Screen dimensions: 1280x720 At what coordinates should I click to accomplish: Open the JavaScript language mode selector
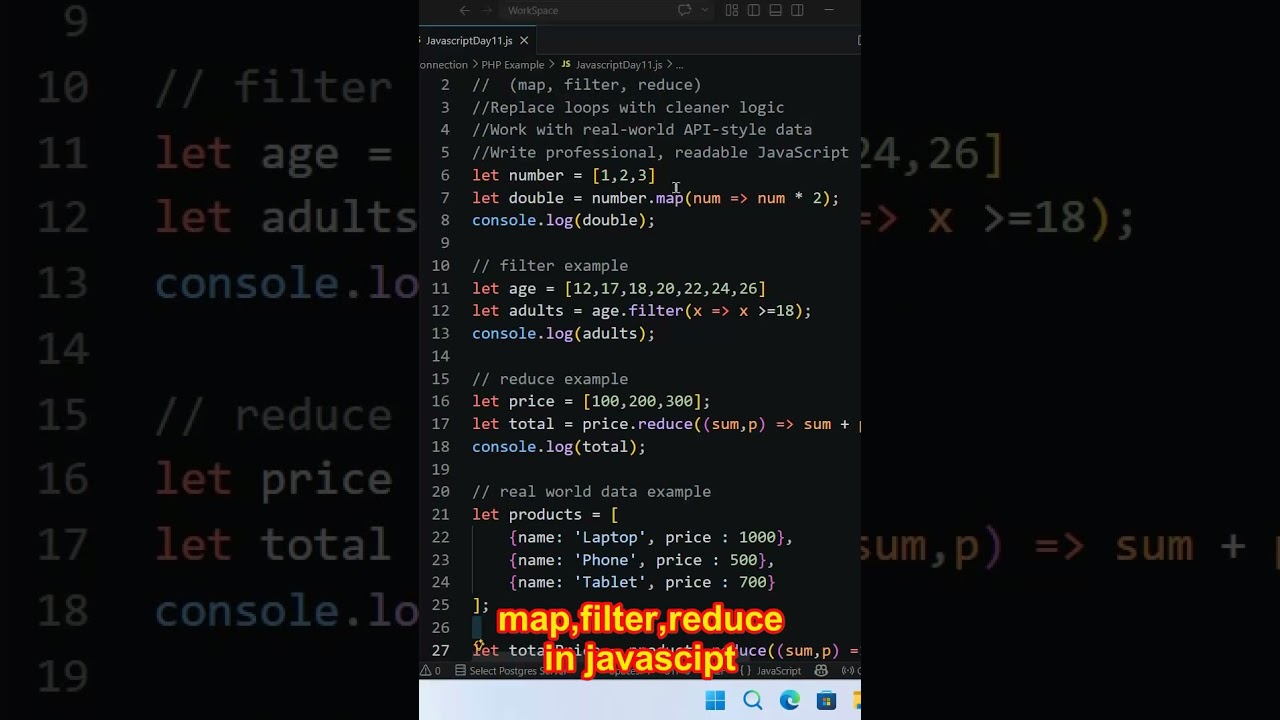point(779,671)
